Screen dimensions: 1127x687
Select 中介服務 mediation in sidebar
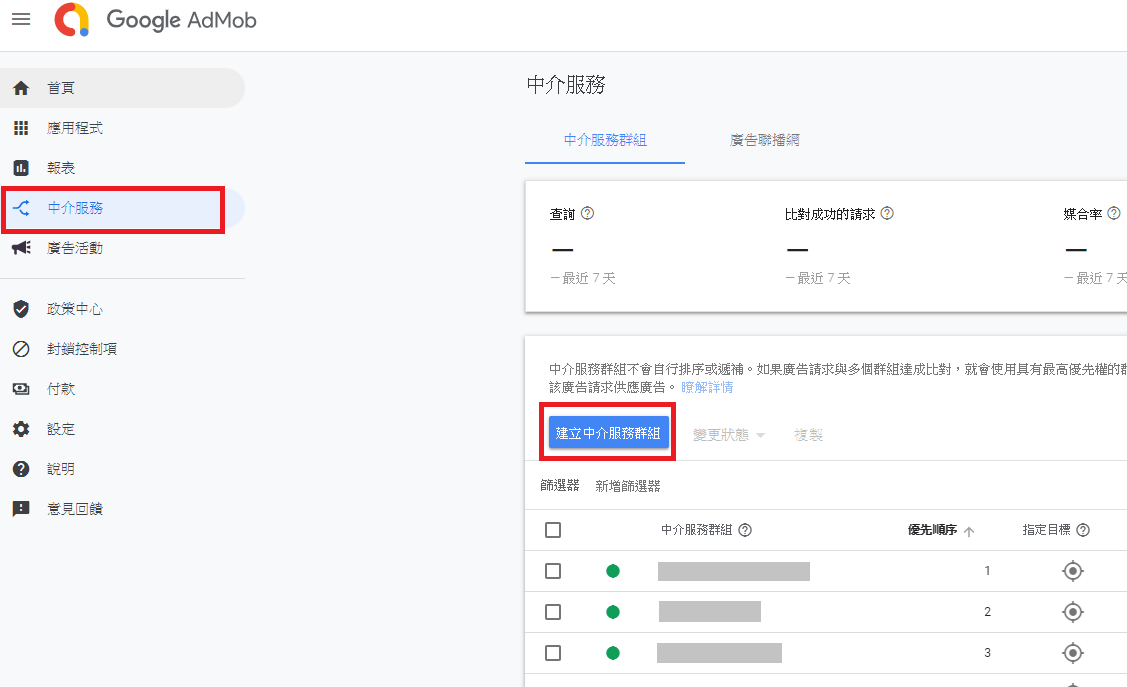point(122,208)
